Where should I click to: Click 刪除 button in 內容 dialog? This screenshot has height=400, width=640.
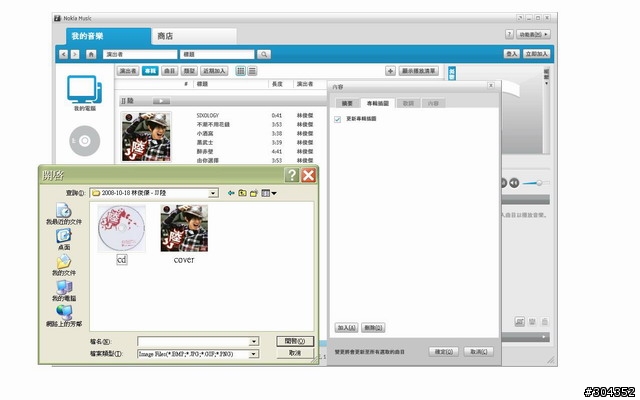pyautogui.click(x=373, y=328)
